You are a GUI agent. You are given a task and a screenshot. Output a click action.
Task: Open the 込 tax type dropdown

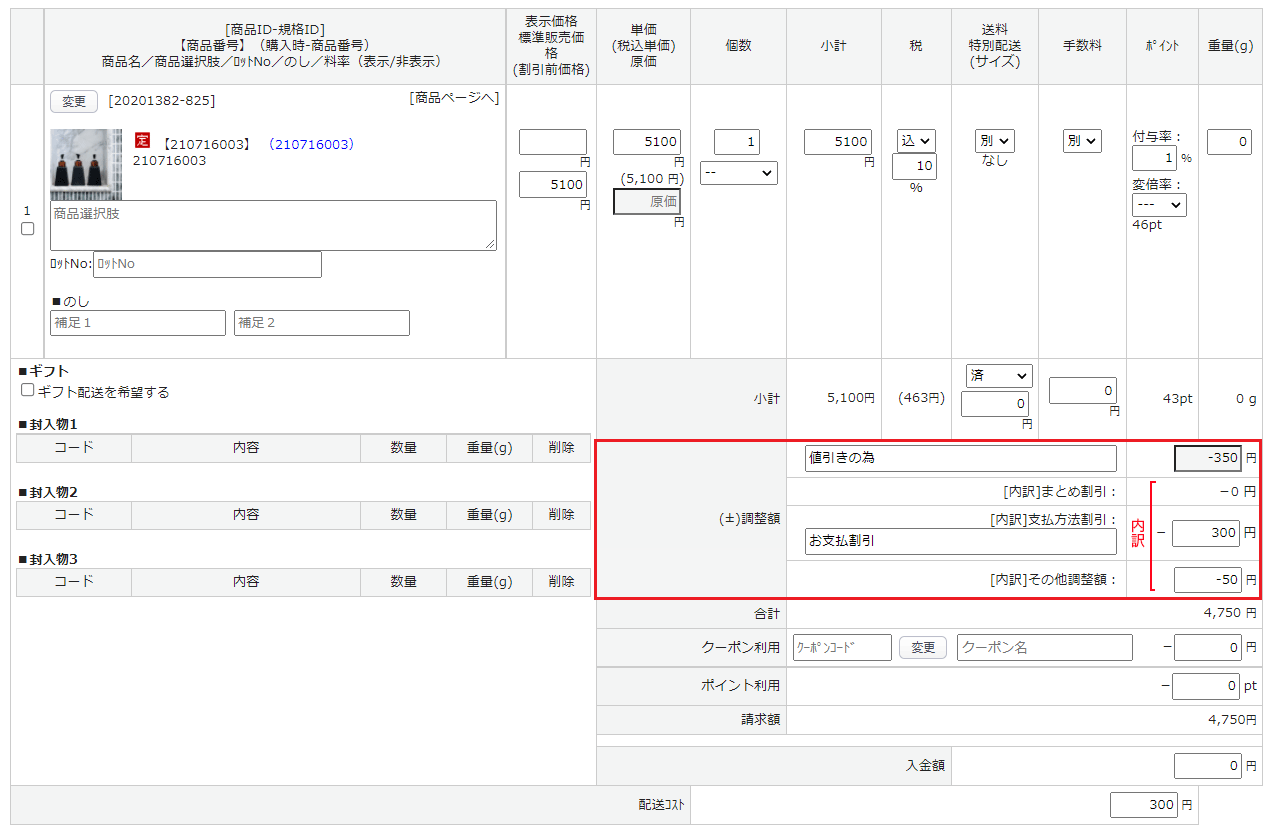[x=915, y=141]
